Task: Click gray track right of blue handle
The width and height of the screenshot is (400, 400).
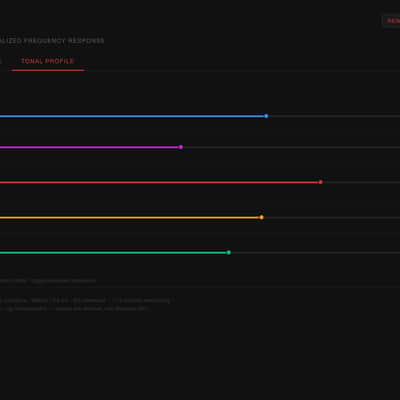Action: [334, 116]
